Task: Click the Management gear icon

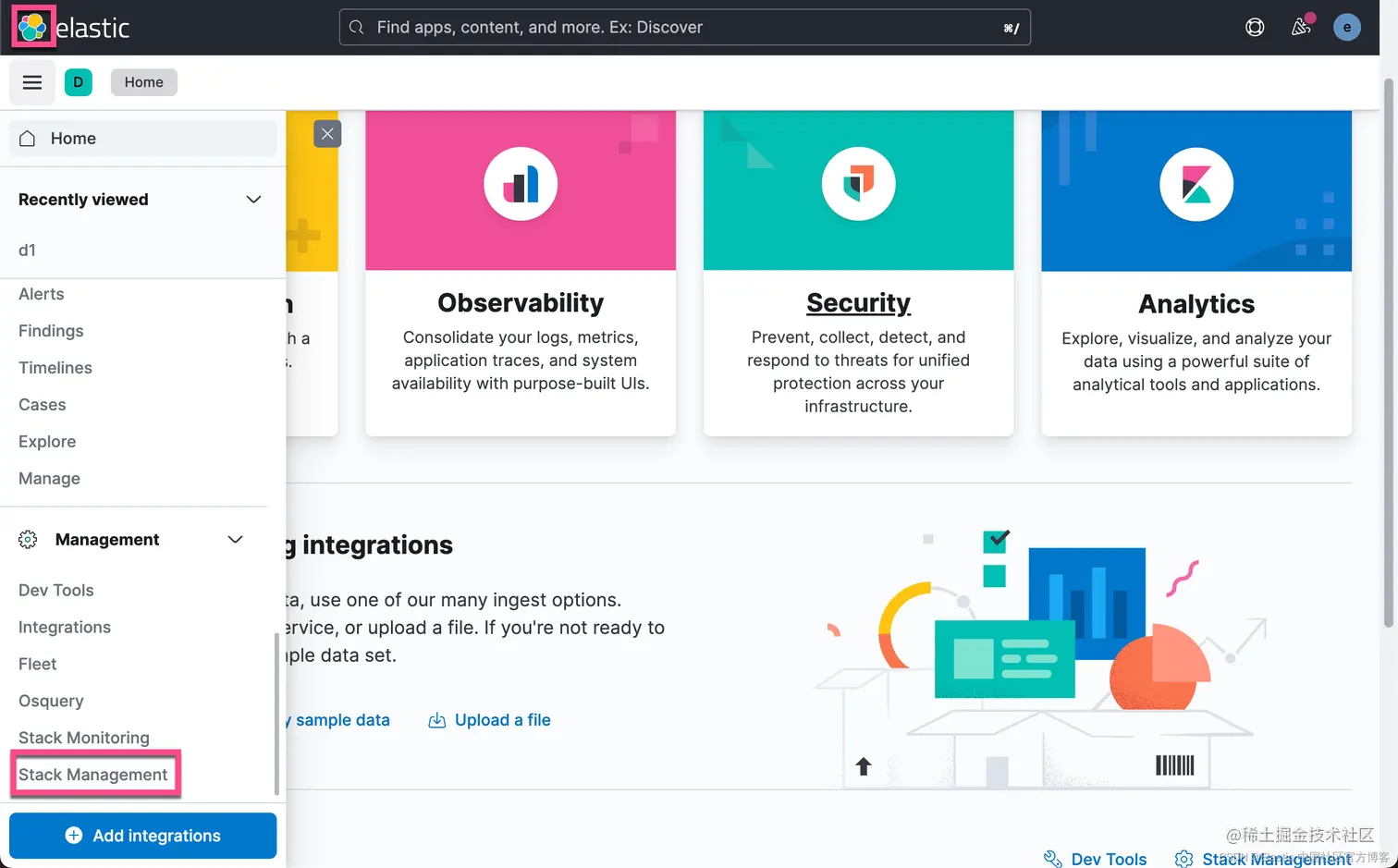Action: [28, 539]
